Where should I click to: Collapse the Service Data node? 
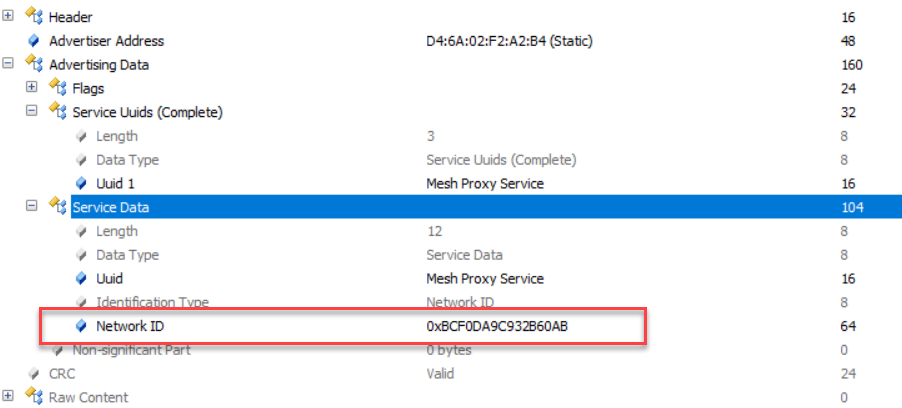click(x=32, y=207)
